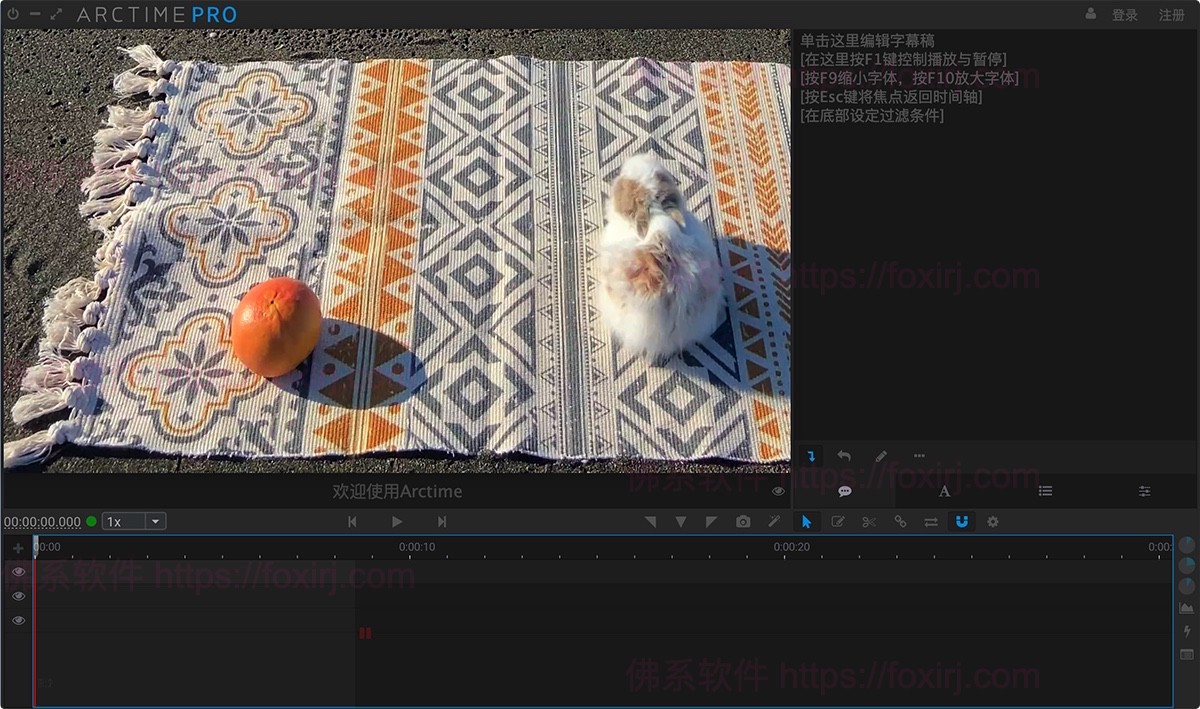Open the subtitle list view icon

click(1046, 490)
